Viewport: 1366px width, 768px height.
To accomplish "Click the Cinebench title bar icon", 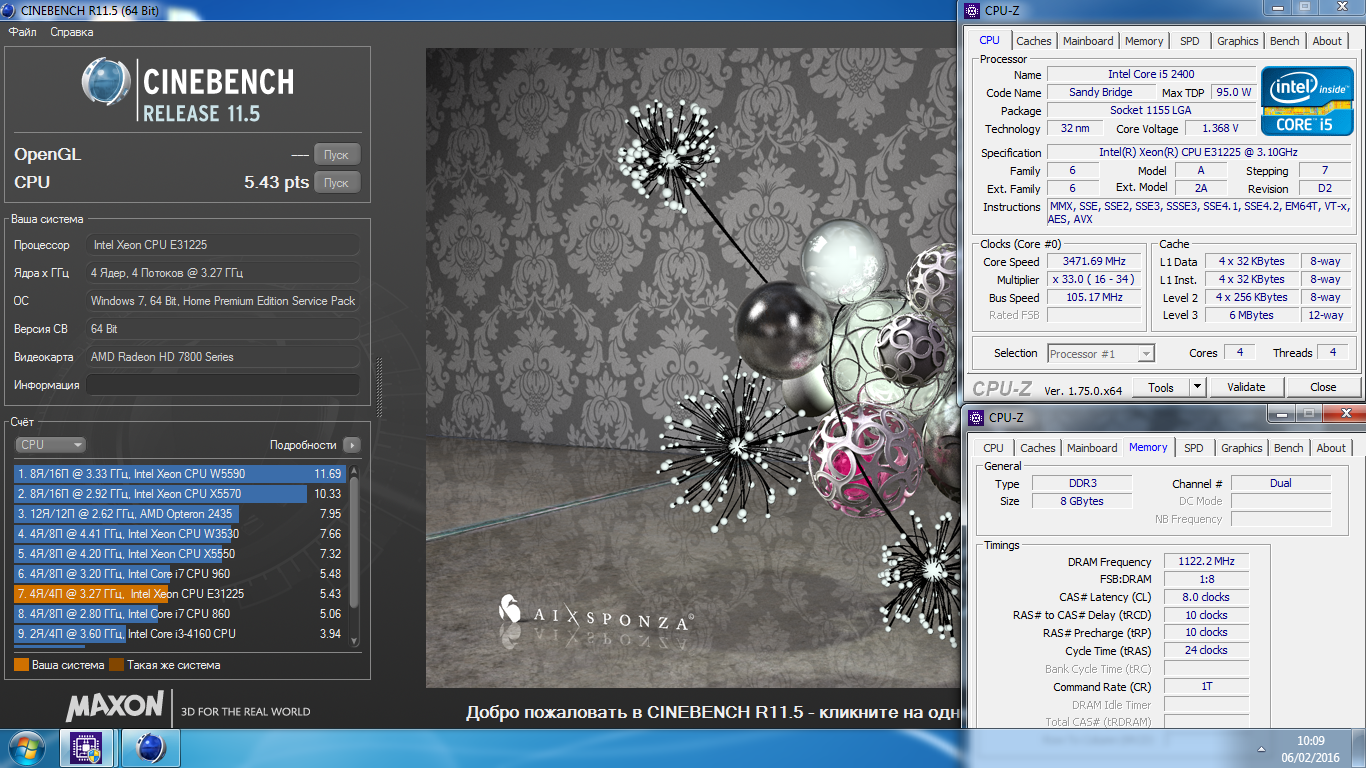I will [10, 10].
